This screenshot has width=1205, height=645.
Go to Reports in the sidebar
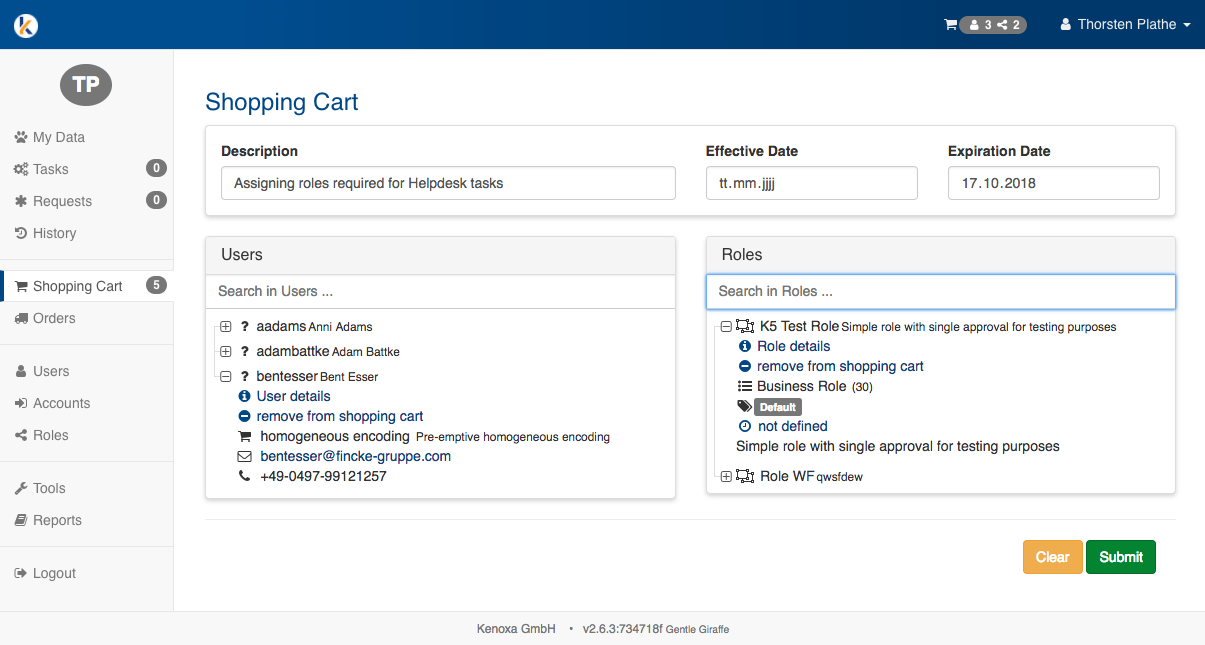point(57,520)
